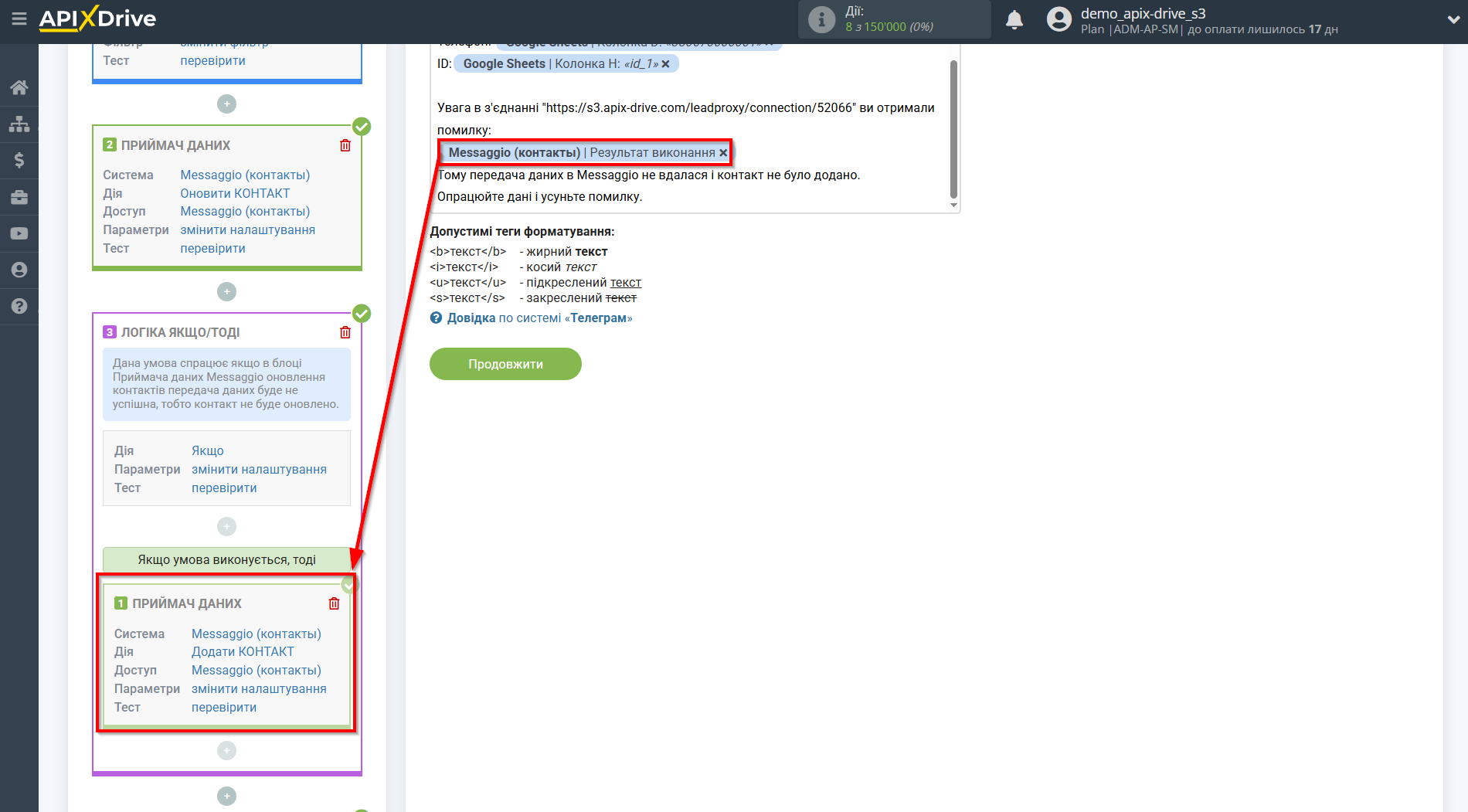Click the logic block description note
Viewport: 1468px width, 812px height.
point(226,384)
